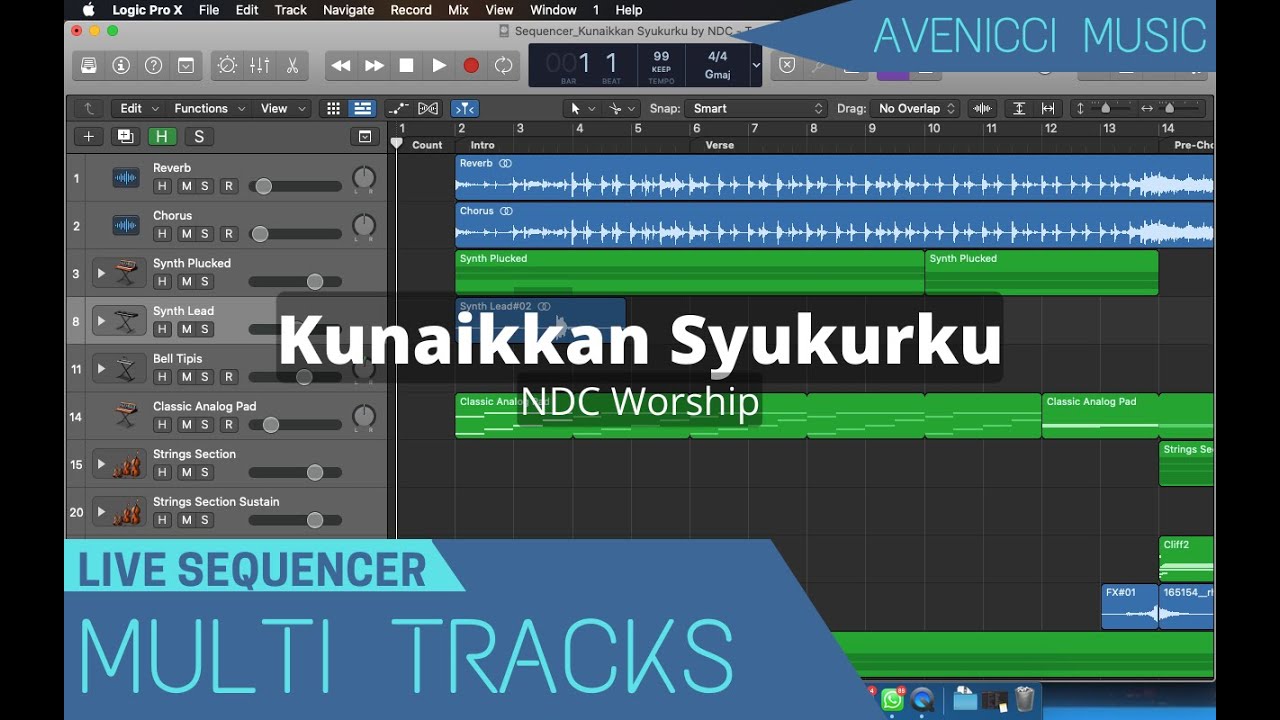
Task: Open the Editors scissors icon
Action: (292, 65)
